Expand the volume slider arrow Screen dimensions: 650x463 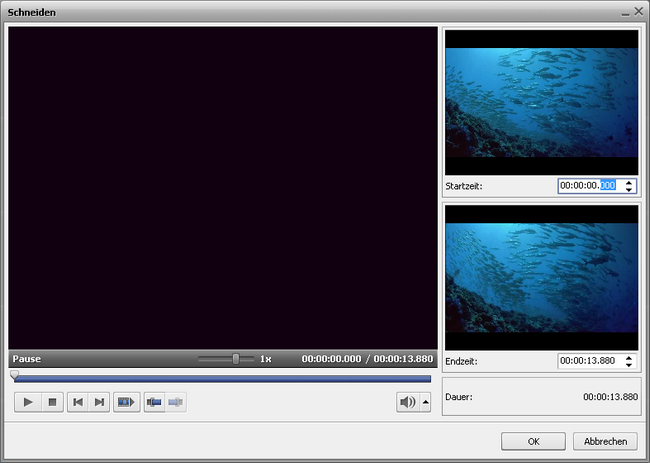tap(426, 402)
